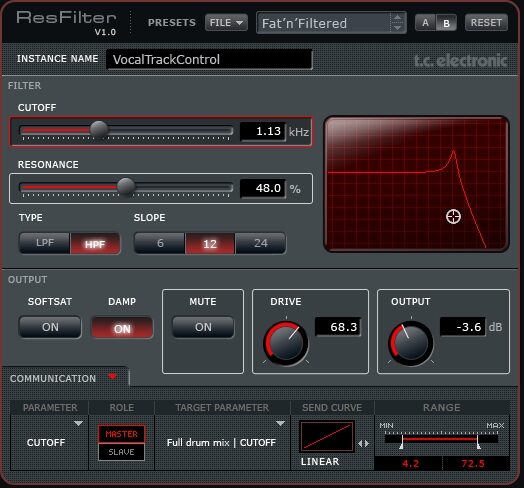Click 'Full drum mix | CUTOFF' target
The height and width of the screenshot is (488, 524).
pos(221,443)
